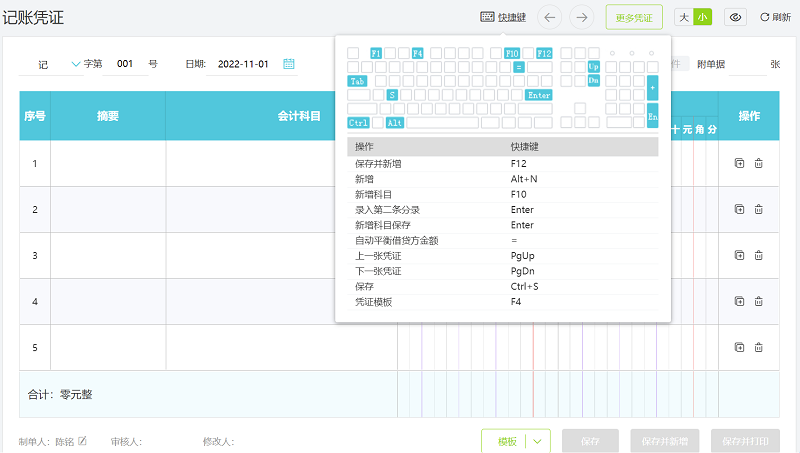
Task: Switch font size to 大
Action: click(x=684, y=17)
